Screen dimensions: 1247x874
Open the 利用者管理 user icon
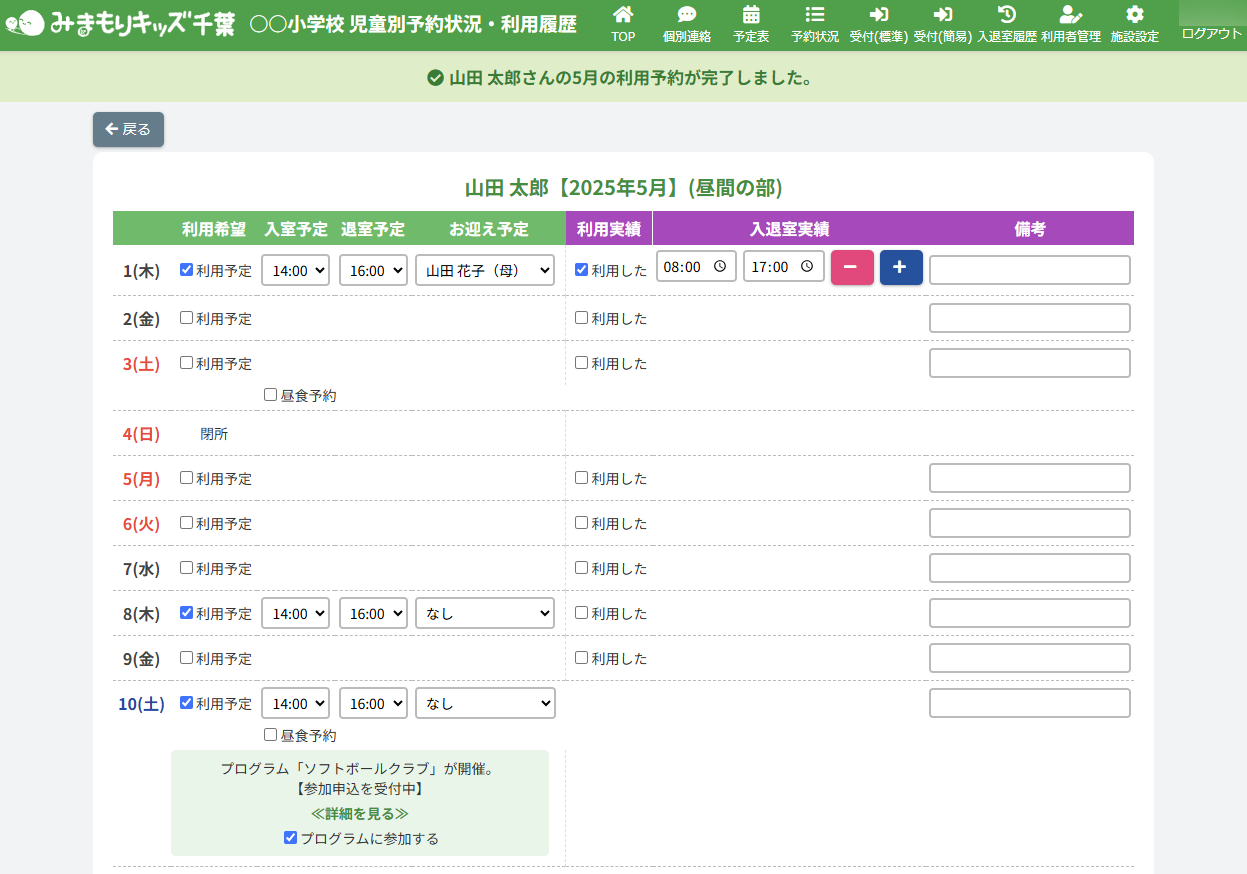[x=1070, y=15]
